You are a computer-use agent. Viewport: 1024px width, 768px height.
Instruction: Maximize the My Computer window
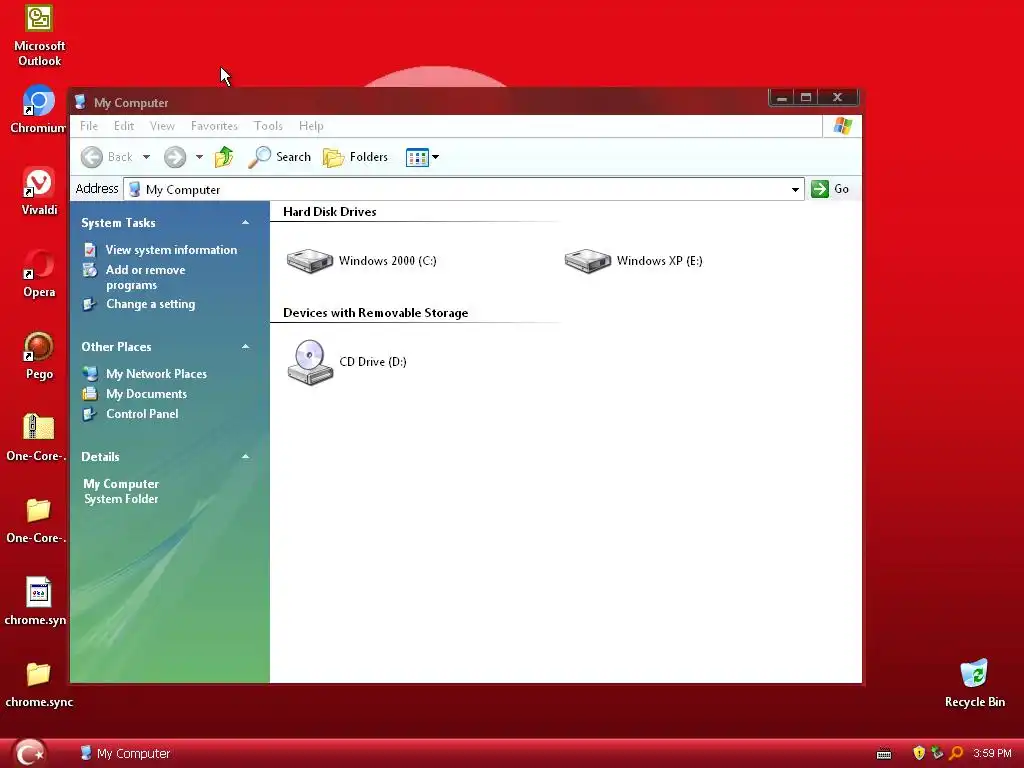tap(807, 97)
